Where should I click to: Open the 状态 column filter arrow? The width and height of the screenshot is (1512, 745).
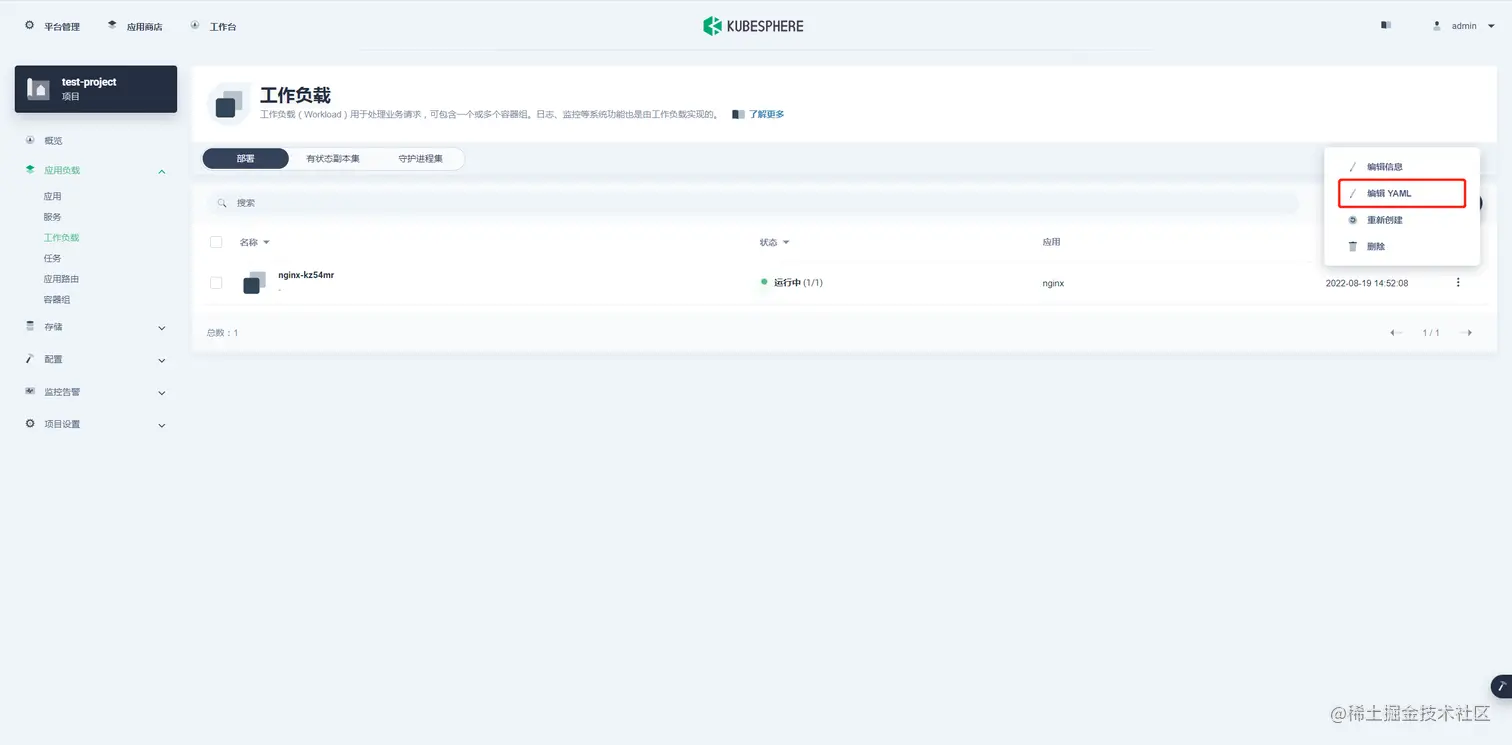tap(786, 243)
